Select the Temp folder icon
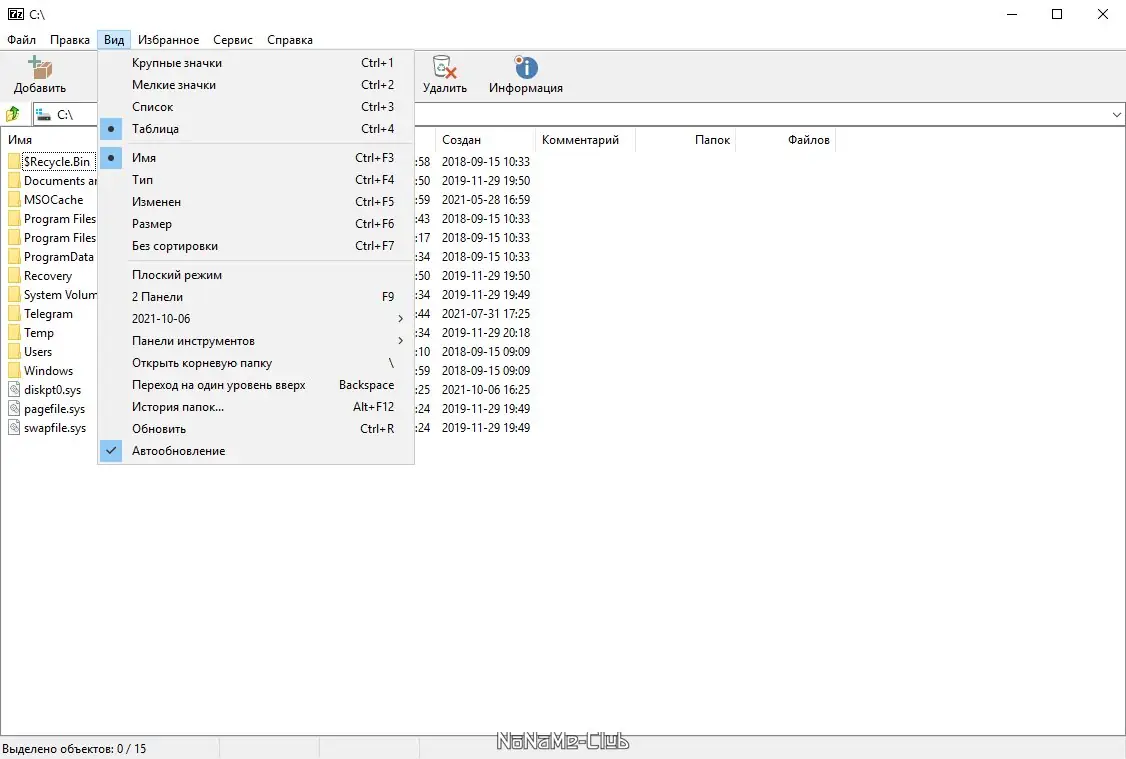Screen dimensions: 1126x759 coord(14,332)
